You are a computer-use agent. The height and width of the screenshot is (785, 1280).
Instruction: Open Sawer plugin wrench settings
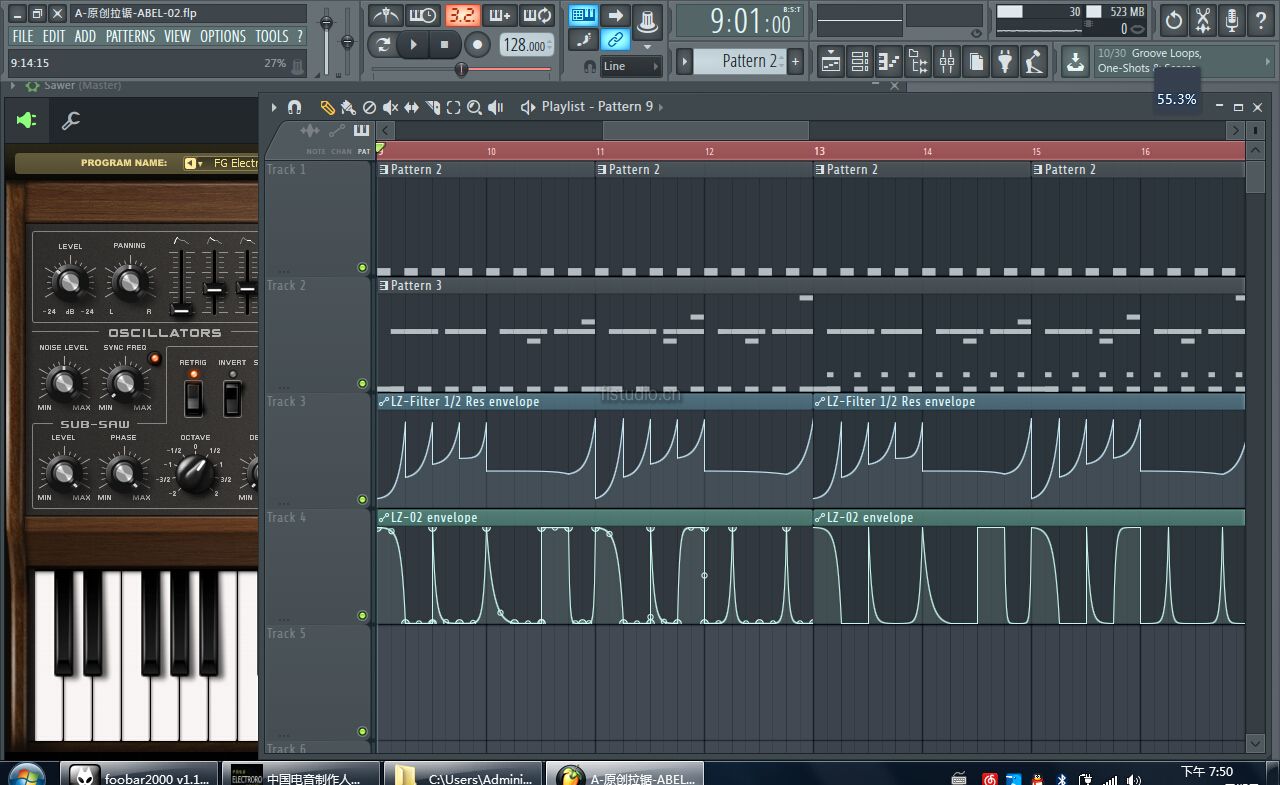pyautogui.click(x=71, y=121)
